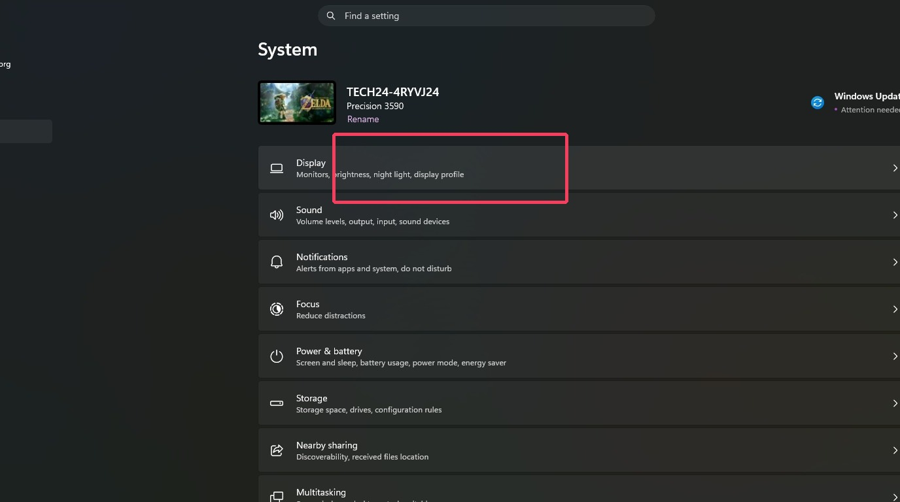Screen dimensions: 900x502
Task: Click the Windows Update sync icon
Action: point(817,103)
